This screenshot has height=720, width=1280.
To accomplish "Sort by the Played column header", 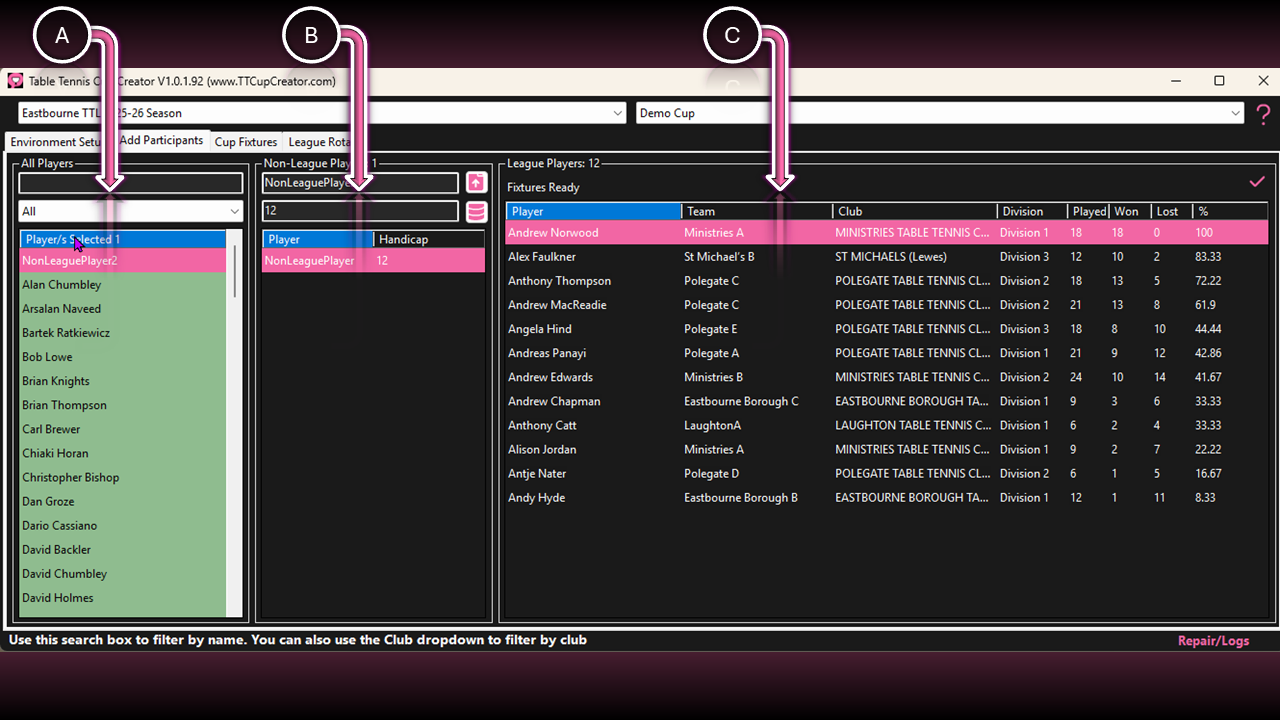I will tap(1089, 211).
